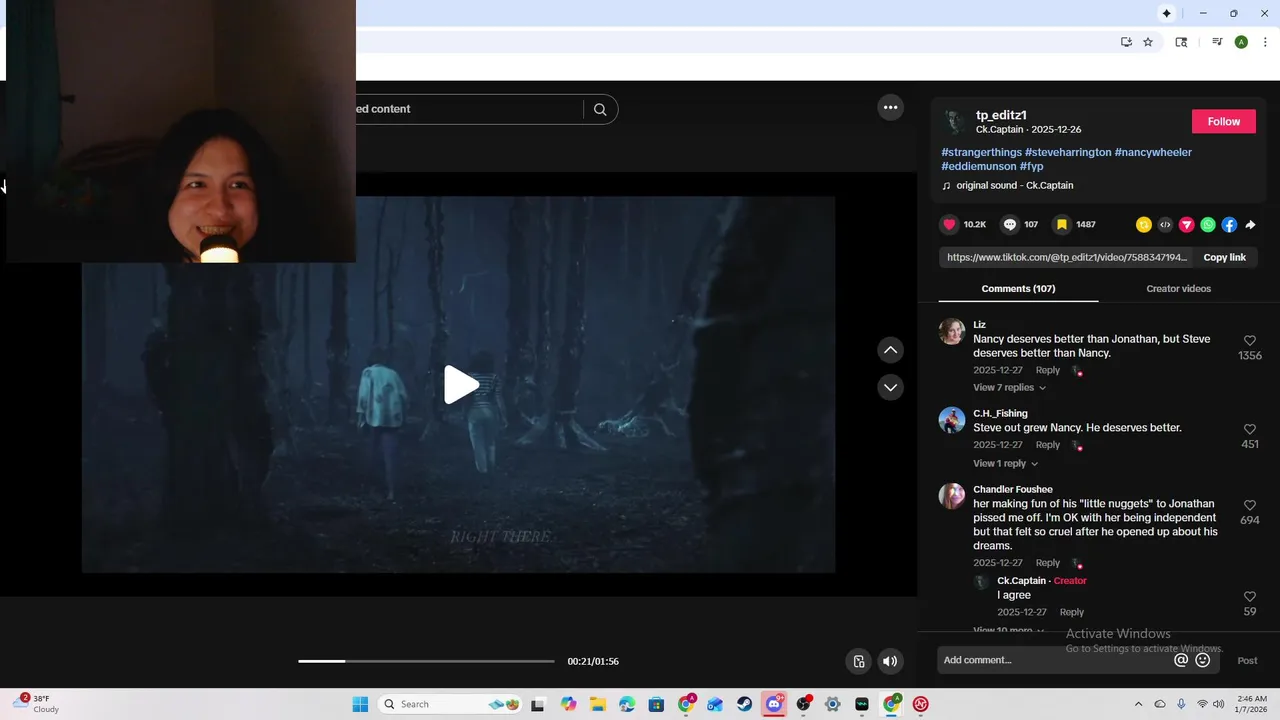
Task: Open Chrome profile A avatar
Action: (1241, 42)
